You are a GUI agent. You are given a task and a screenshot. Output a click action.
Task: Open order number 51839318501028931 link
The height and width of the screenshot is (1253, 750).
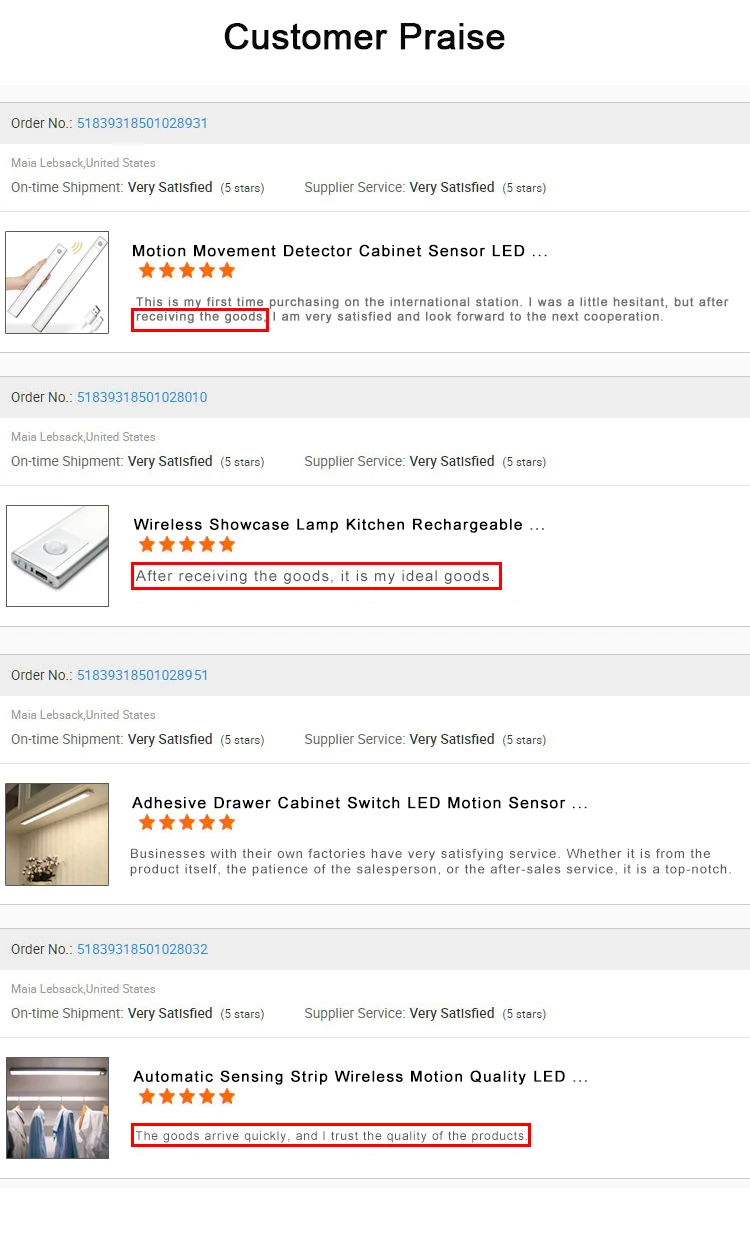pos(142,123)
